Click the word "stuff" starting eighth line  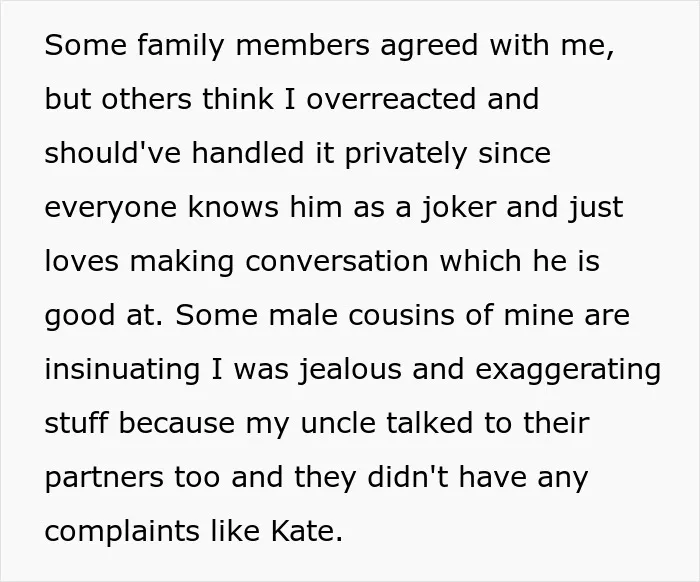(76, 423)
